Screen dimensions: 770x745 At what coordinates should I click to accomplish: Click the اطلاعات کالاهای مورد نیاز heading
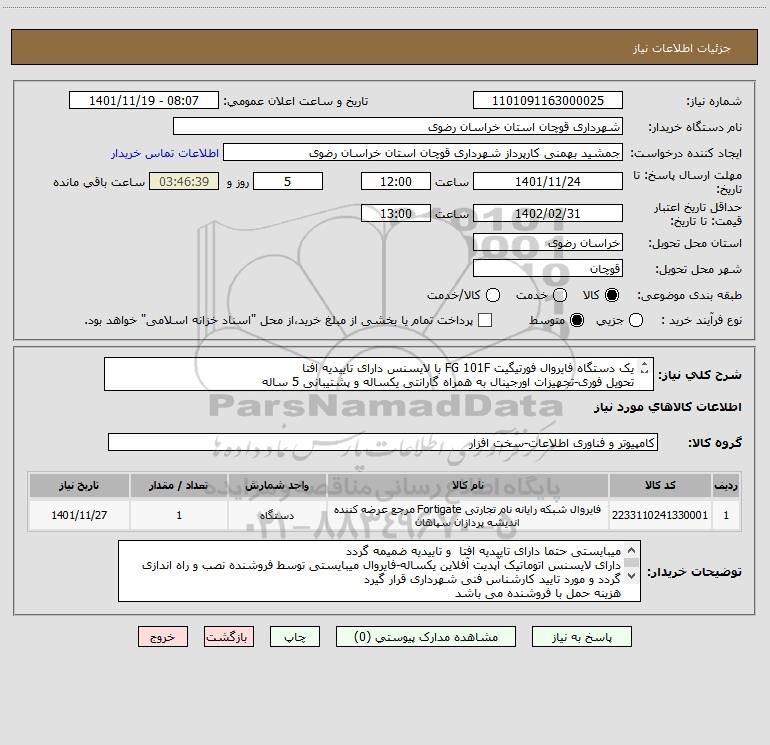668,407
